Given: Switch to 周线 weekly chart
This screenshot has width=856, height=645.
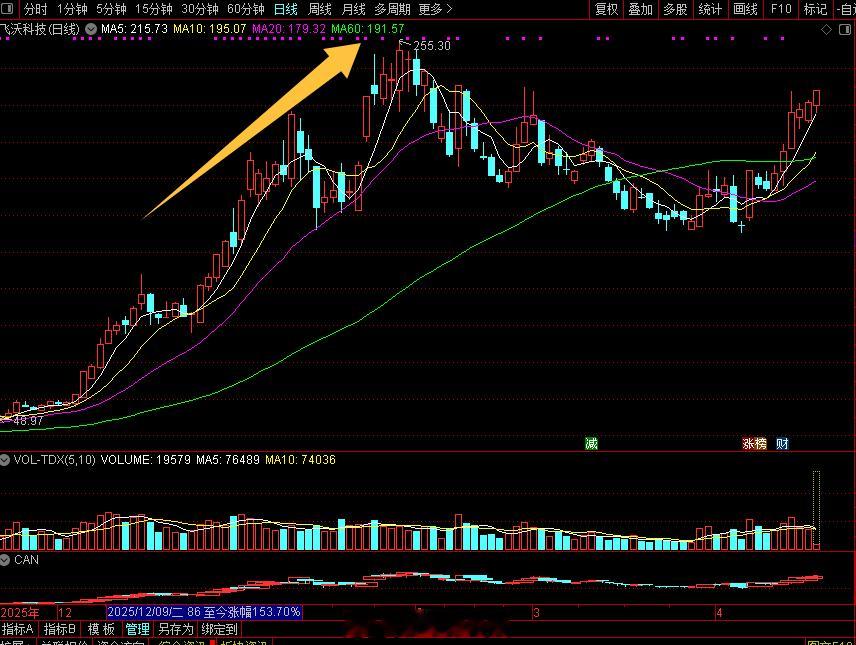Looking at the screenshot, I should point(320,9).
